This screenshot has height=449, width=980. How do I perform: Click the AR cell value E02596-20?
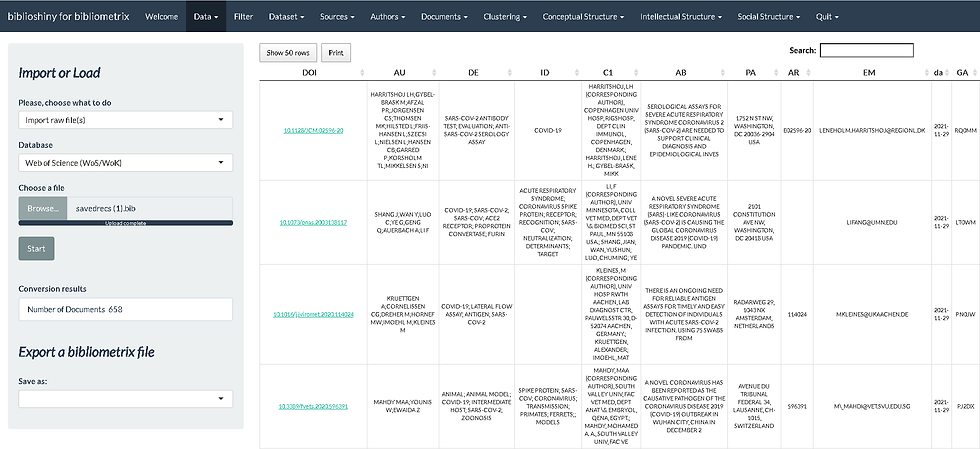[799, 130]
